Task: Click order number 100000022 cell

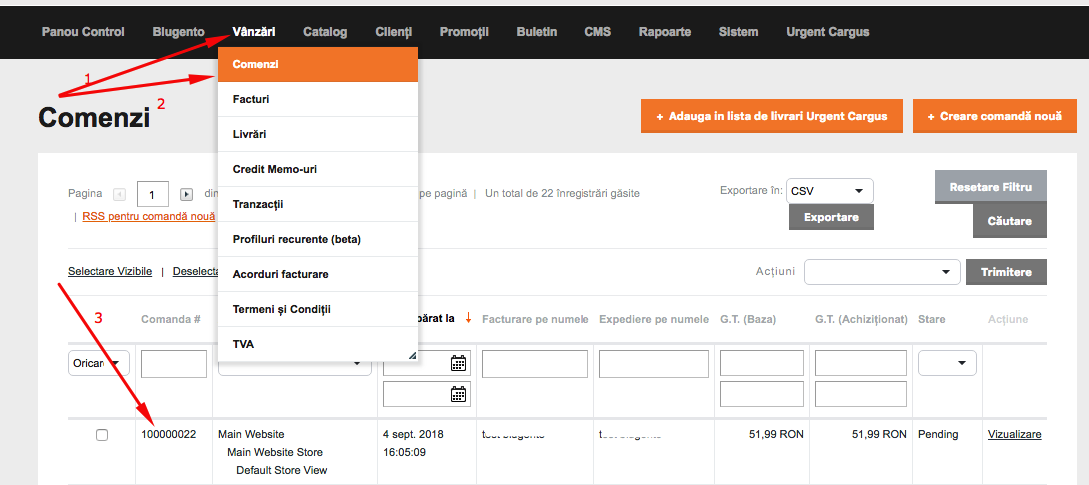Action: (x=169, y=434)
